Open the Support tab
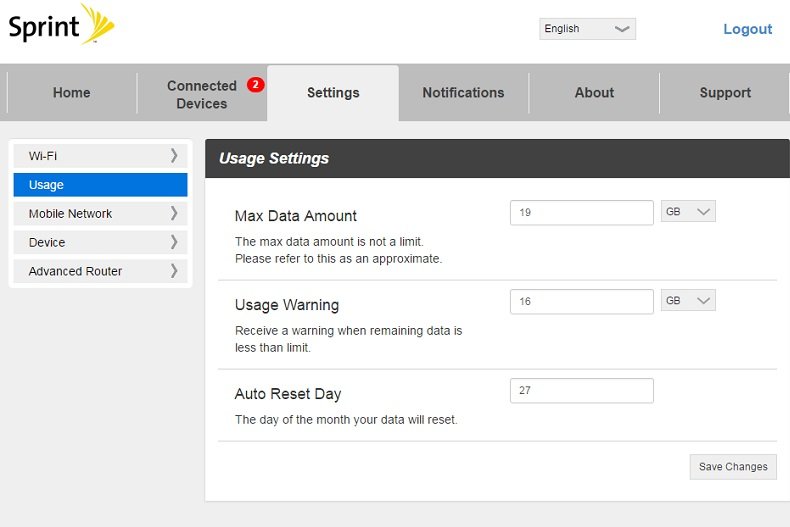Screen dimensions: 790x527 tap(725, 93)
